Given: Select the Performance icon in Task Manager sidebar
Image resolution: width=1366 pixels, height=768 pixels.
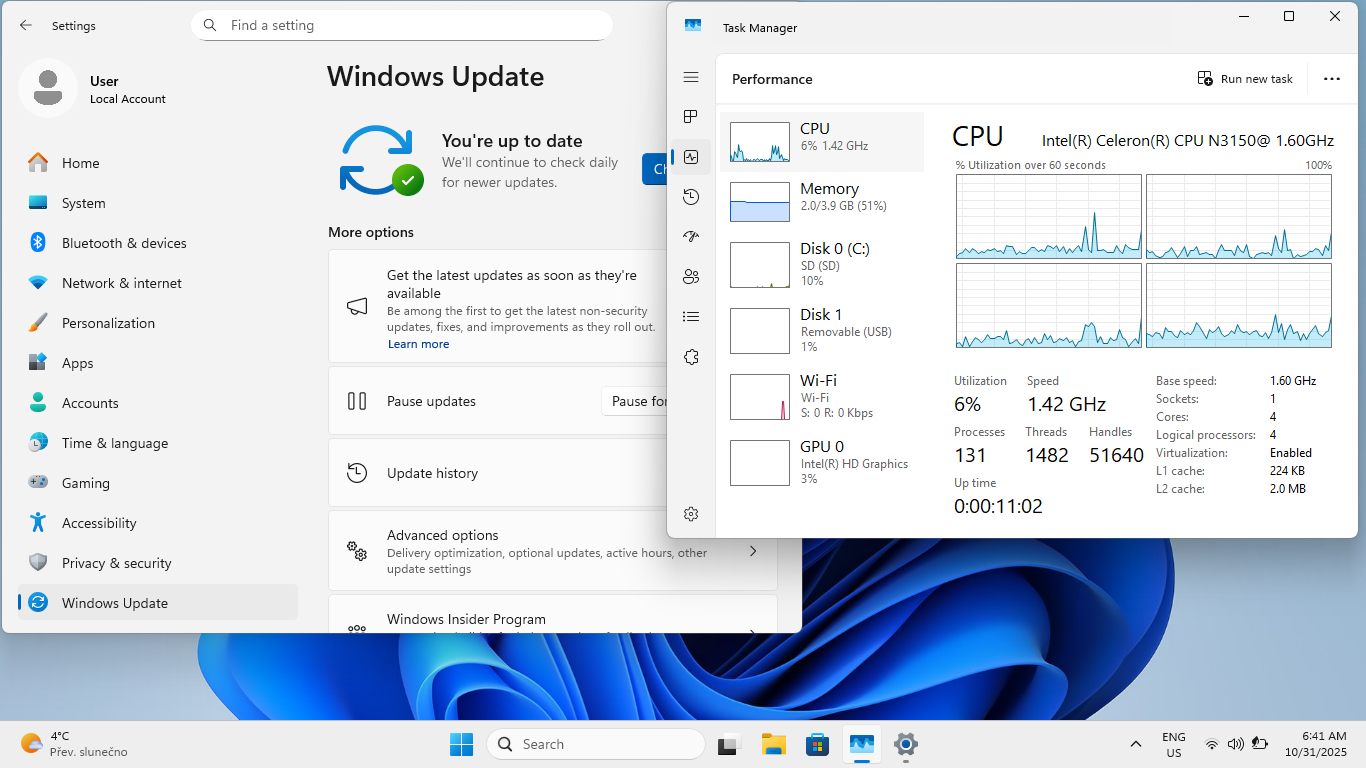Looking at the screenshot, I should coord(691,156).
